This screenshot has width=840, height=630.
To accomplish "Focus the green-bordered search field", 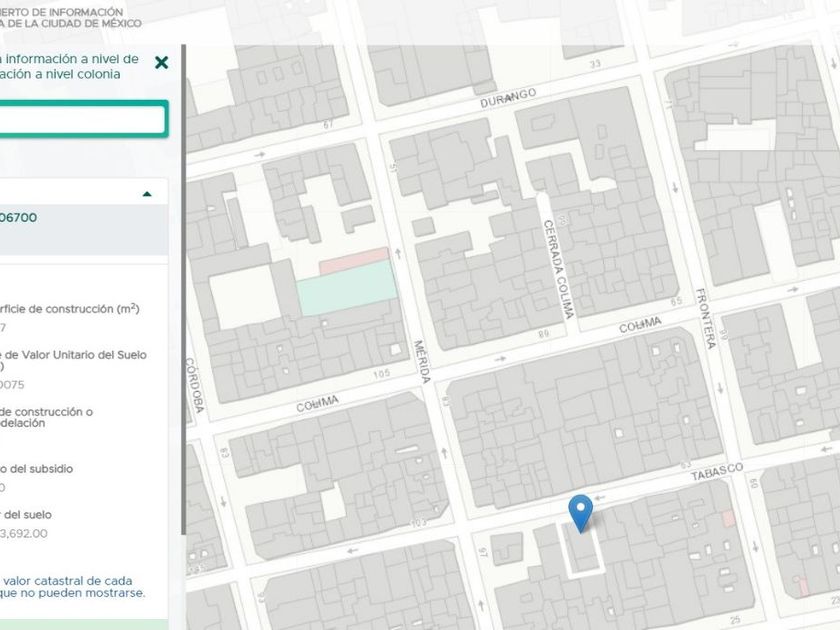I will pos(82,120).
